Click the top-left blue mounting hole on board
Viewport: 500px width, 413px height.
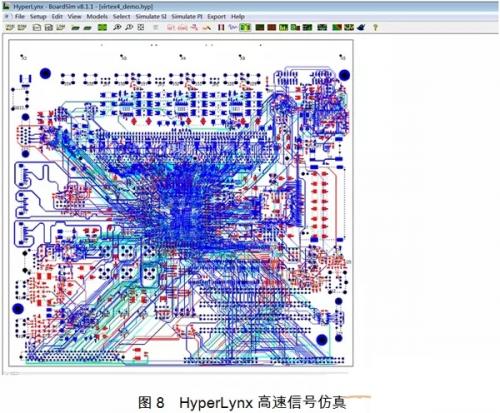click(x=45, y=73)
